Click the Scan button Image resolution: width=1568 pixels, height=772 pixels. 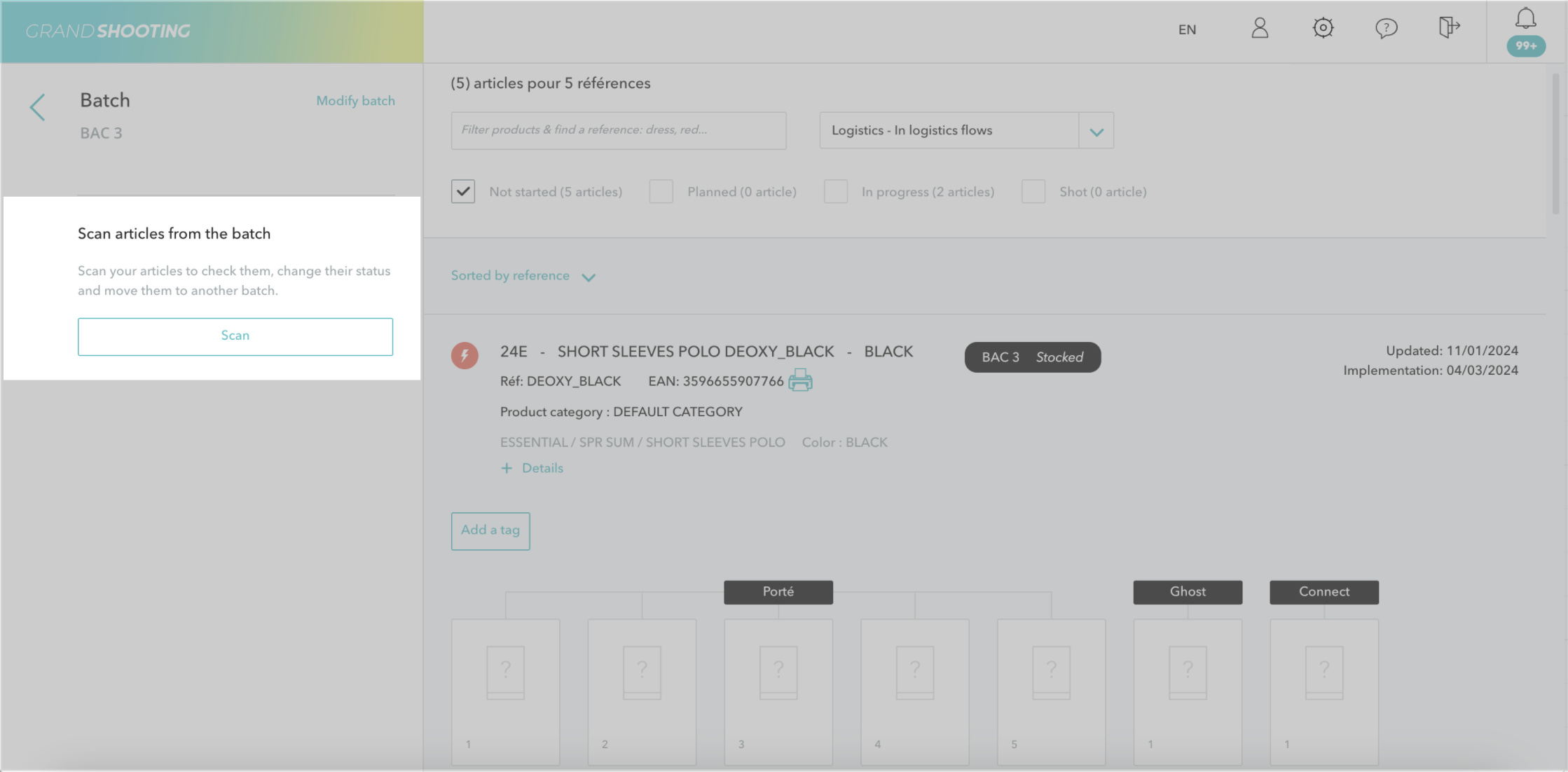coord(235,336)
